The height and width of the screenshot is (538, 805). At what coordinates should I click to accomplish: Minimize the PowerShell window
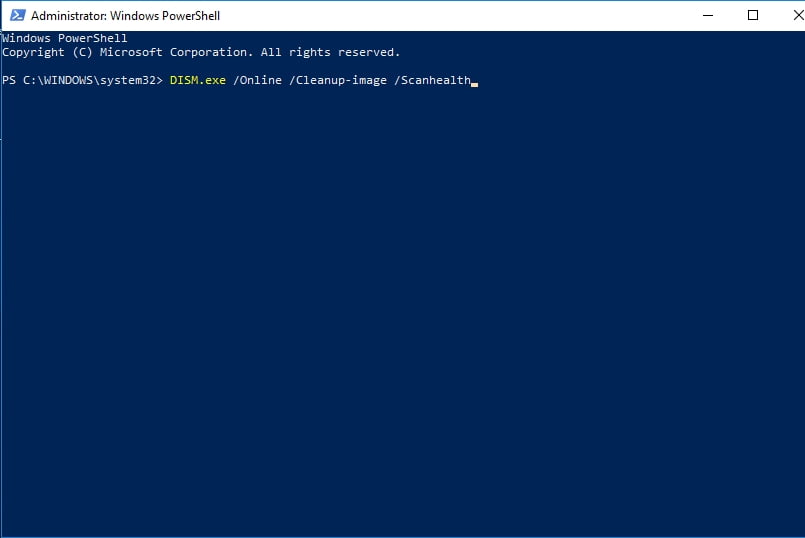[x=708, y=15]
